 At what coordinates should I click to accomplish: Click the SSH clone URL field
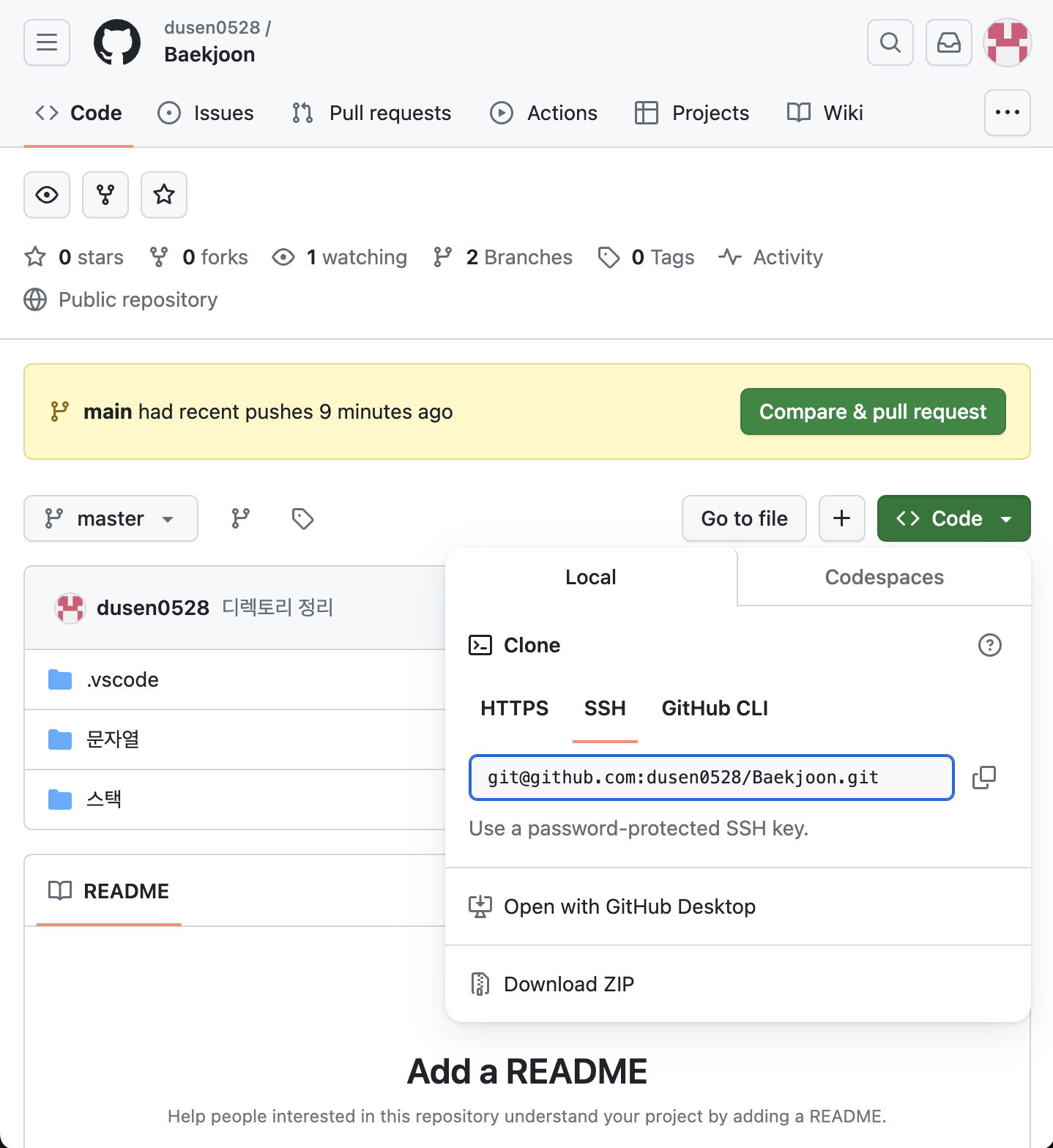711,778
